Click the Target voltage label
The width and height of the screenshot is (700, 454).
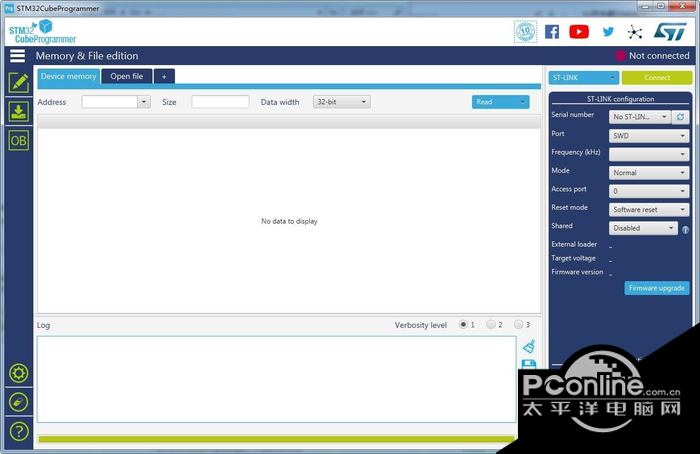573,258
